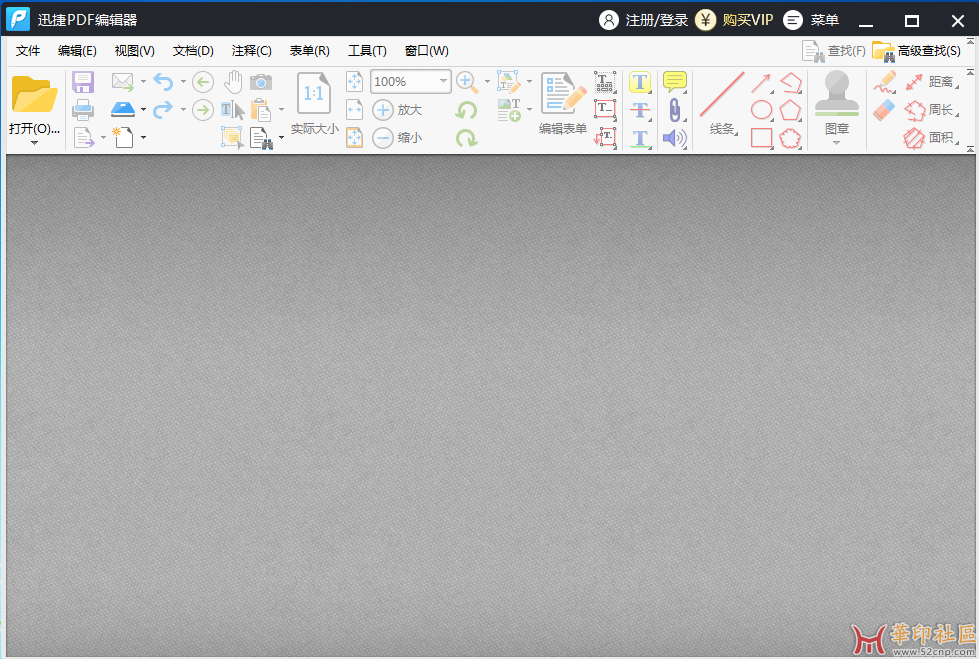
Task: Open the 文档(D) menu
Action: click(x=193, y=51)
